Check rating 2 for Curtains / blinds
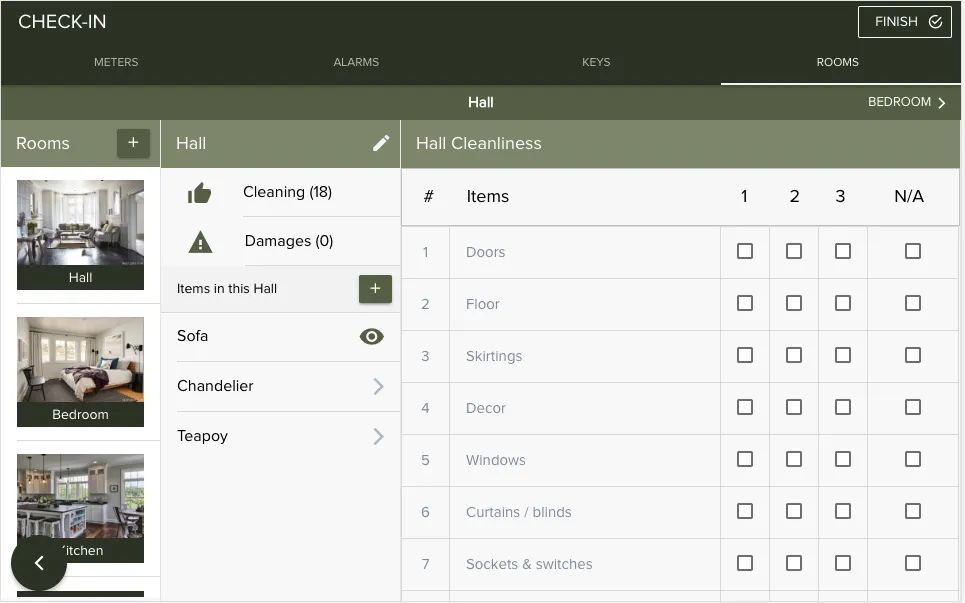Viewport: 965px width, 603px height. (794, 511)
